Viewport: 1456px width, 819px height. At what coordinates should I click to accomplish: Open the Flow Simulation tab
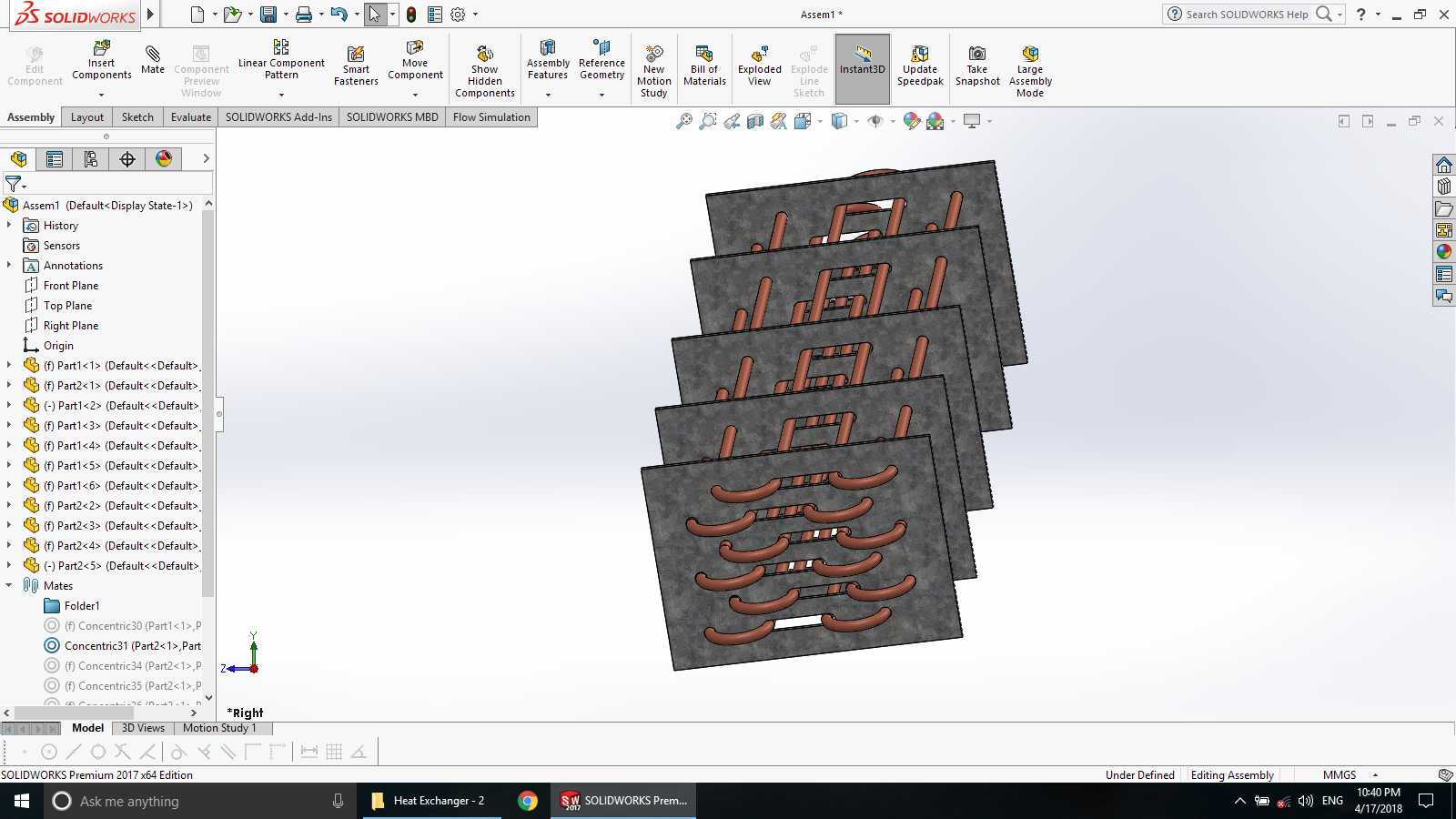click(491, 117)
